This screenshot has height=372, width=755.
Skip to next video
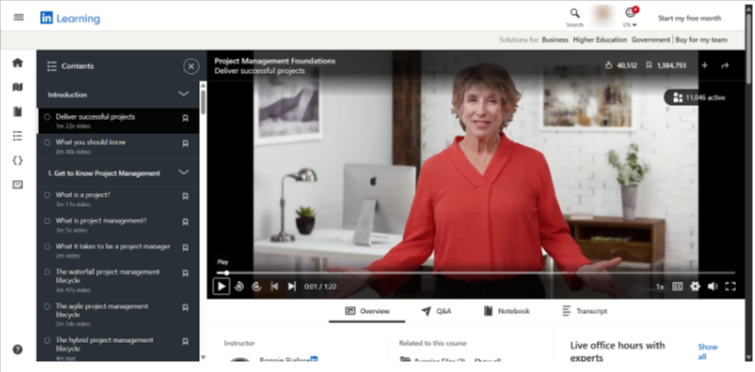292,286
